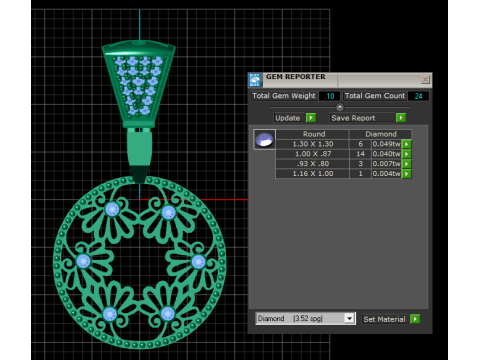The width and height of the screenshot is (480, 360).
Task: Click the arrow for the 1.00 X .87 row
Action: (x=407, y=154)
